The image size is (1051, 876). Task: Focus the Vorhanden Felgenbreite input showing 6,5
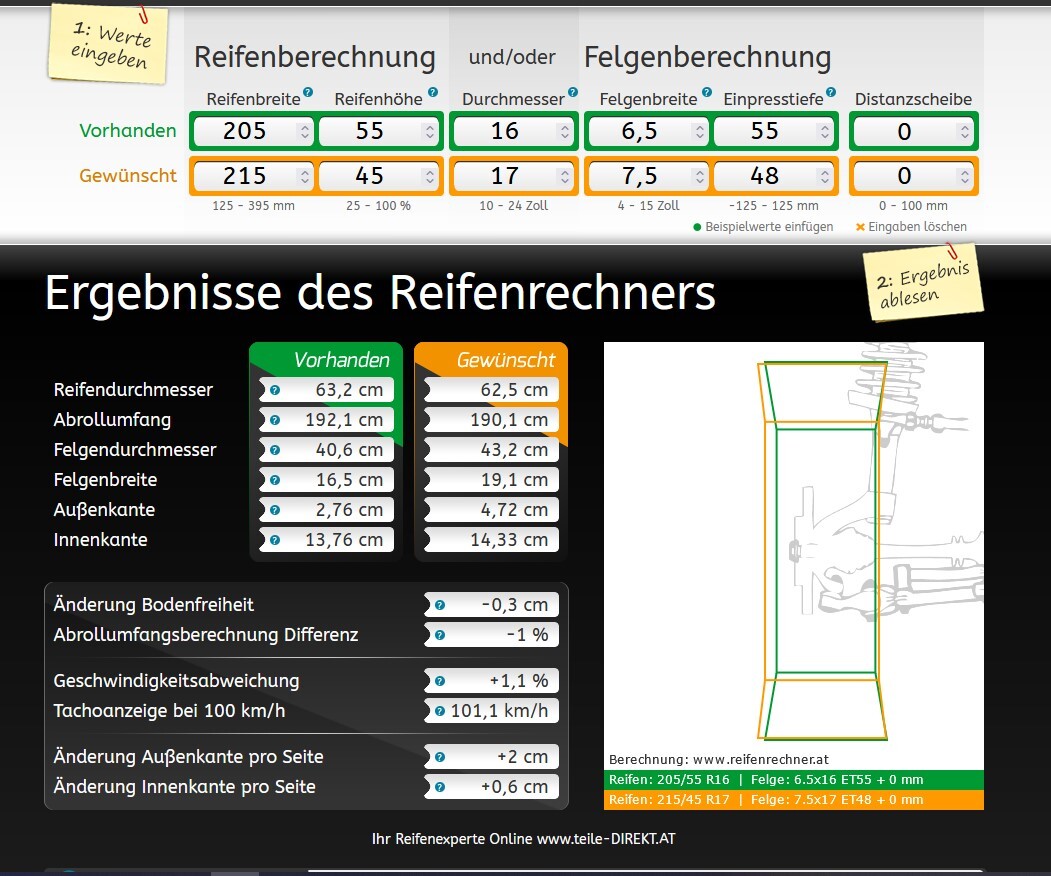(638, 131)
